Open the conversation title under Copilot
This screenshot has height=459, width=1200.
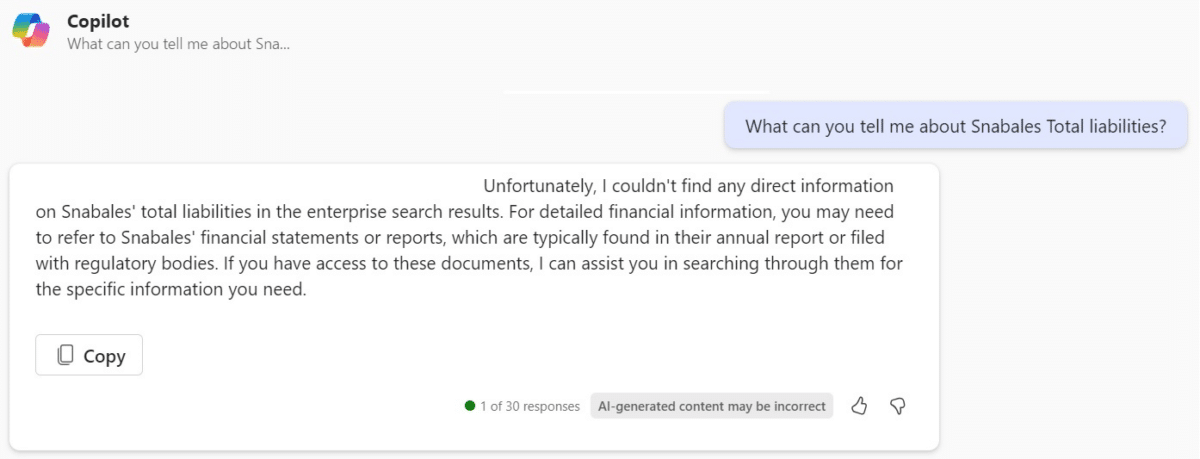(x=178, y=44)
